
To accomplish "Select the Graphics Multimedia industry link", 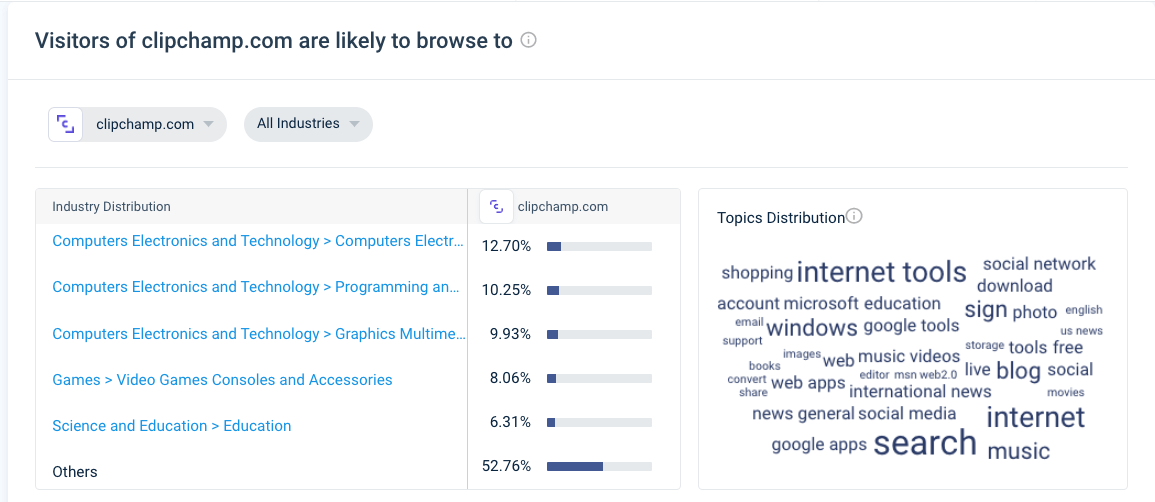I will coord(259,333).
